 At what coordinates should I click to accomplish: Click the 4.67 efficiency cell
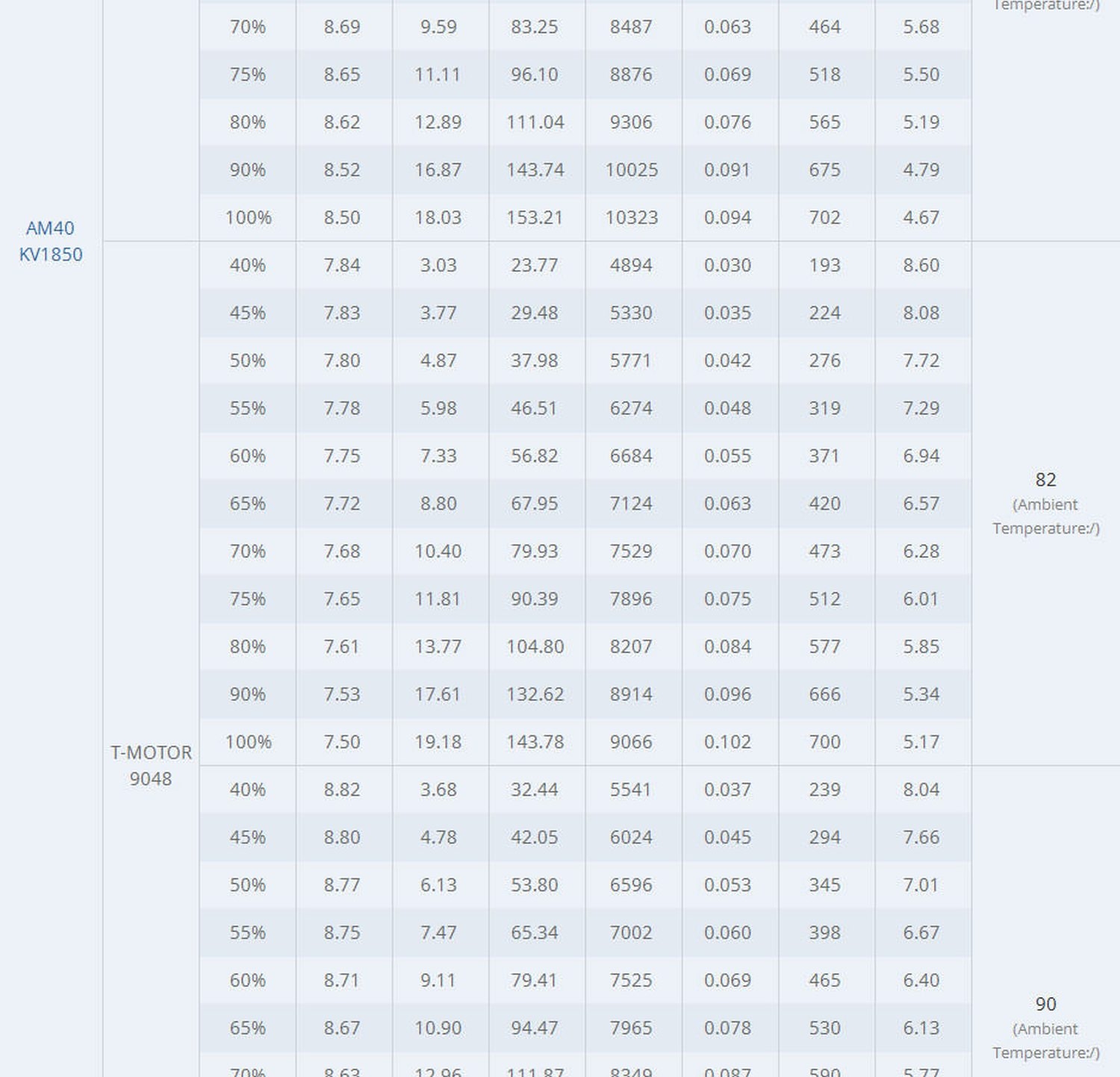point(921,217)
